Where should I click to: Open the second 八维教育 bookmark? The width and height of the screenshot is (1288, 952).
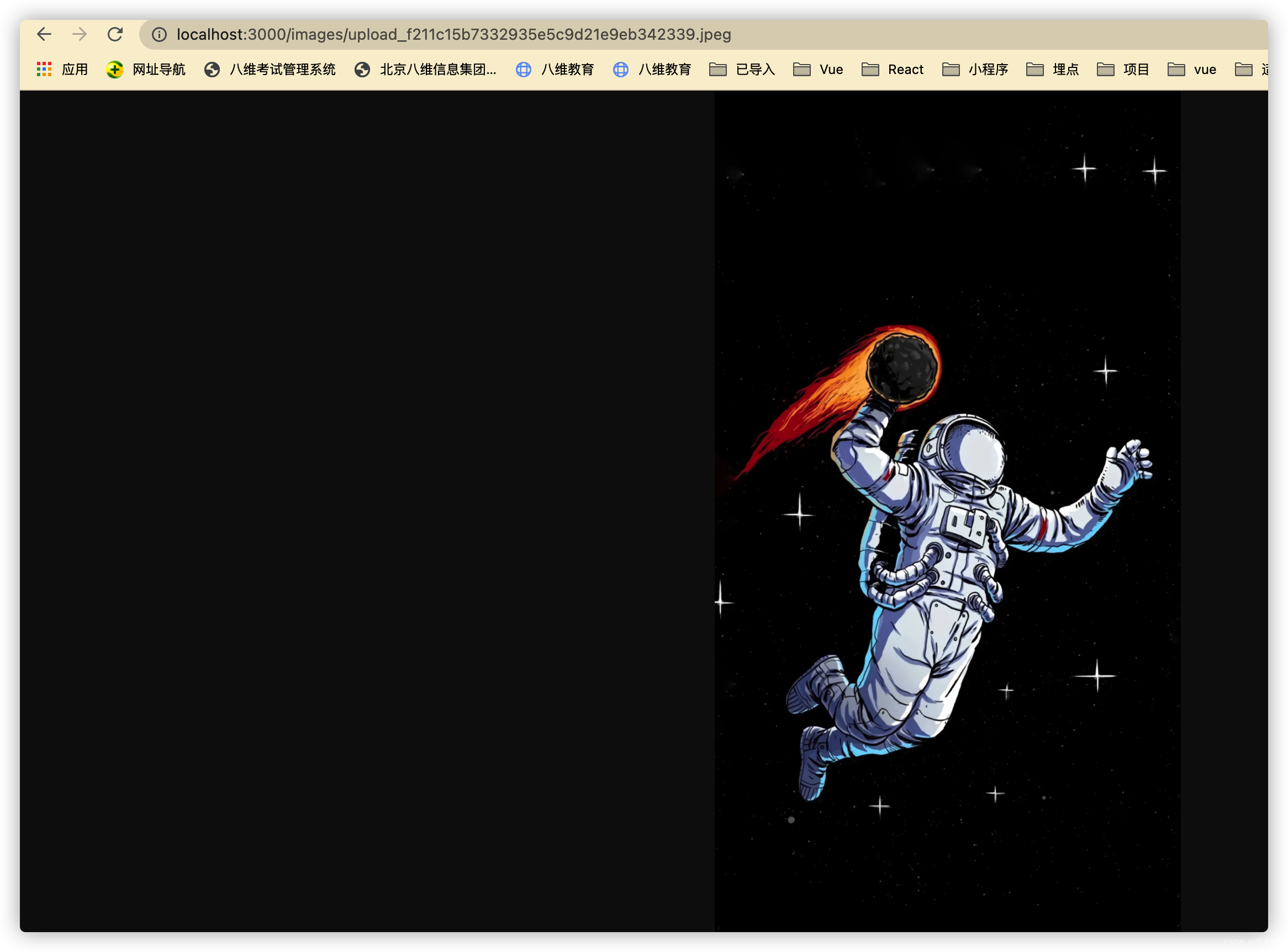pyautogui.click(x=652, y=70)
